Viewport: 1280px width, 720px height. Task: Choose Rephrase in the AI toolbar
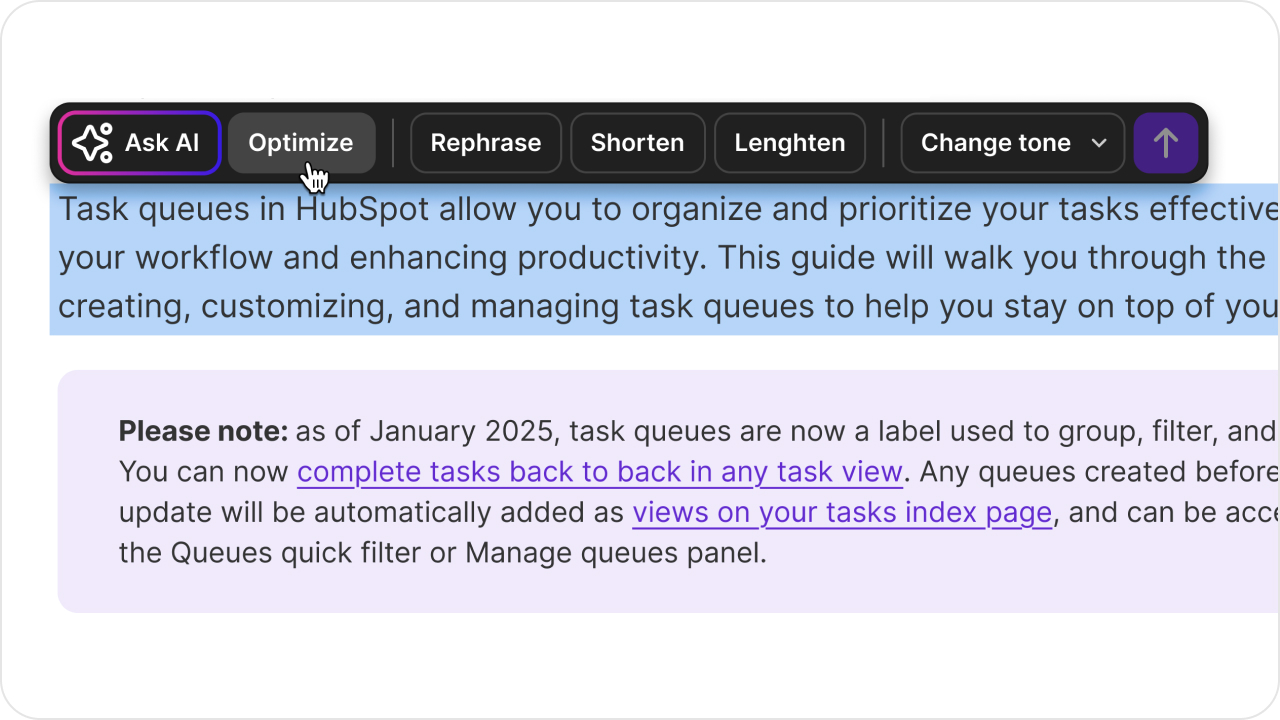486,143
